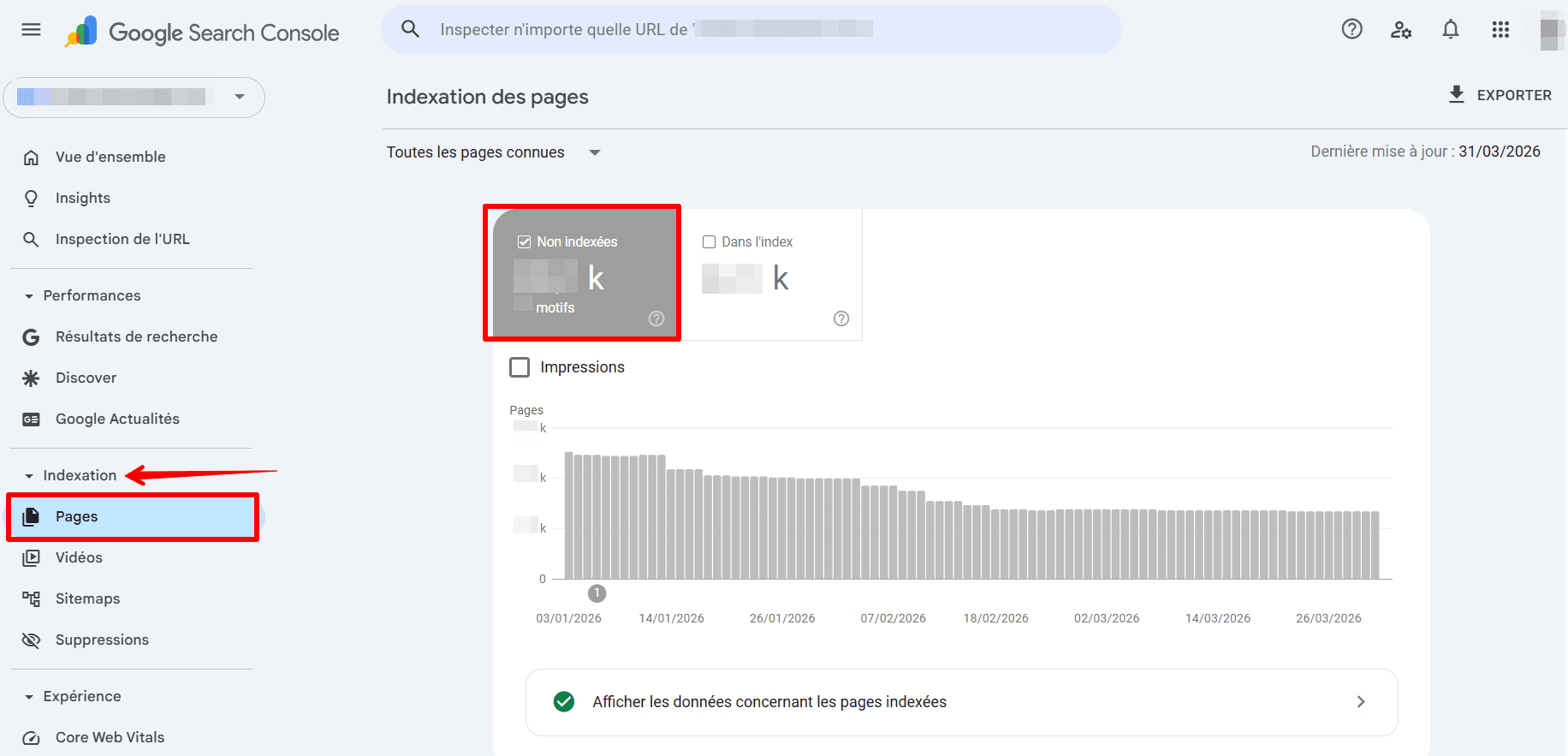Image resolution: width=1568 pixels, height=756 pixels.
Task: Uncheck the Non indexées checkbox
Action: coord(524,242)
